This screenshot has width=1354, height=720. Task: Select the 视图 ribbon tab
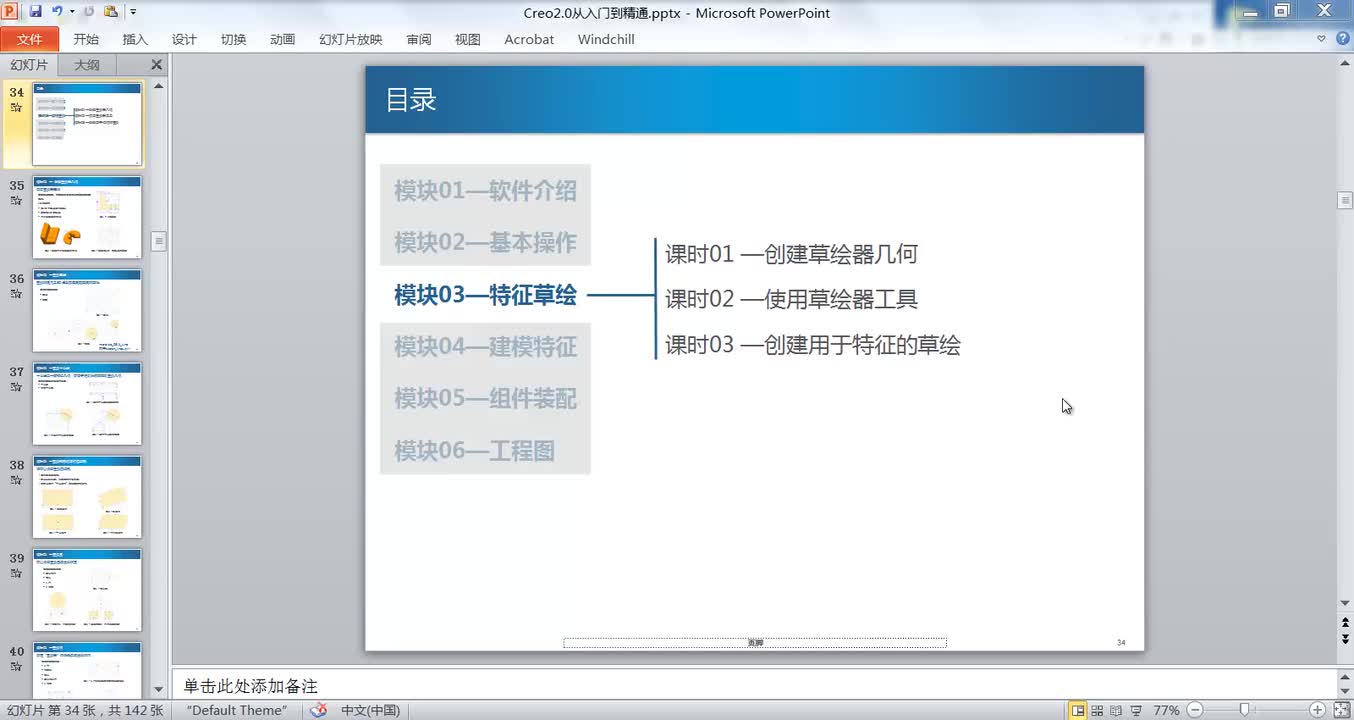[468, 39]
